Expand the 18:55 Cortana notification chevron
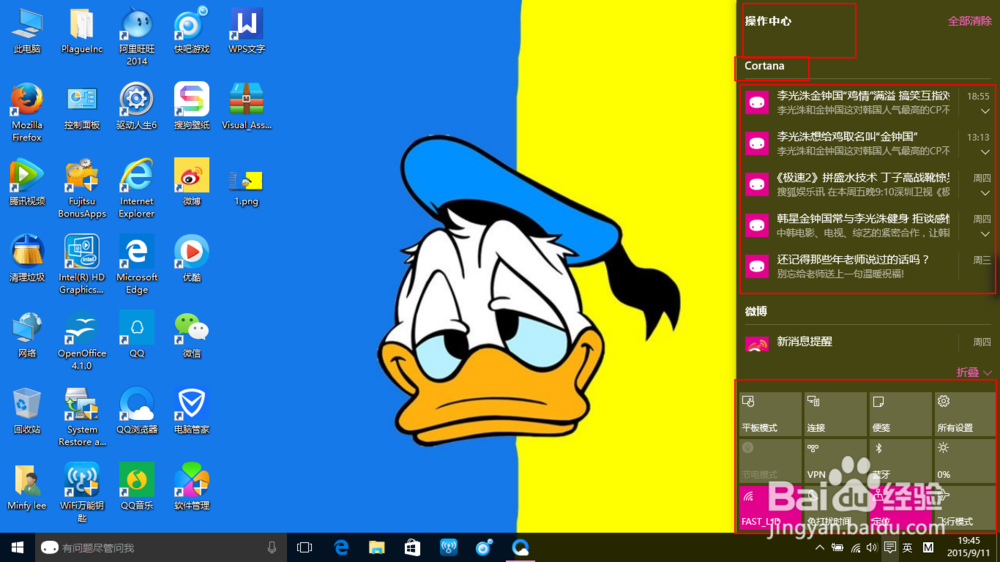Screen dimensions: 1000x562 [985, 111]
